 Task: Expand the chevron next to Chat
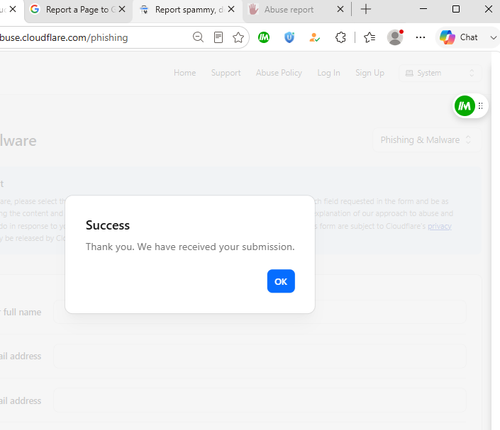click(x=493, y=38)
